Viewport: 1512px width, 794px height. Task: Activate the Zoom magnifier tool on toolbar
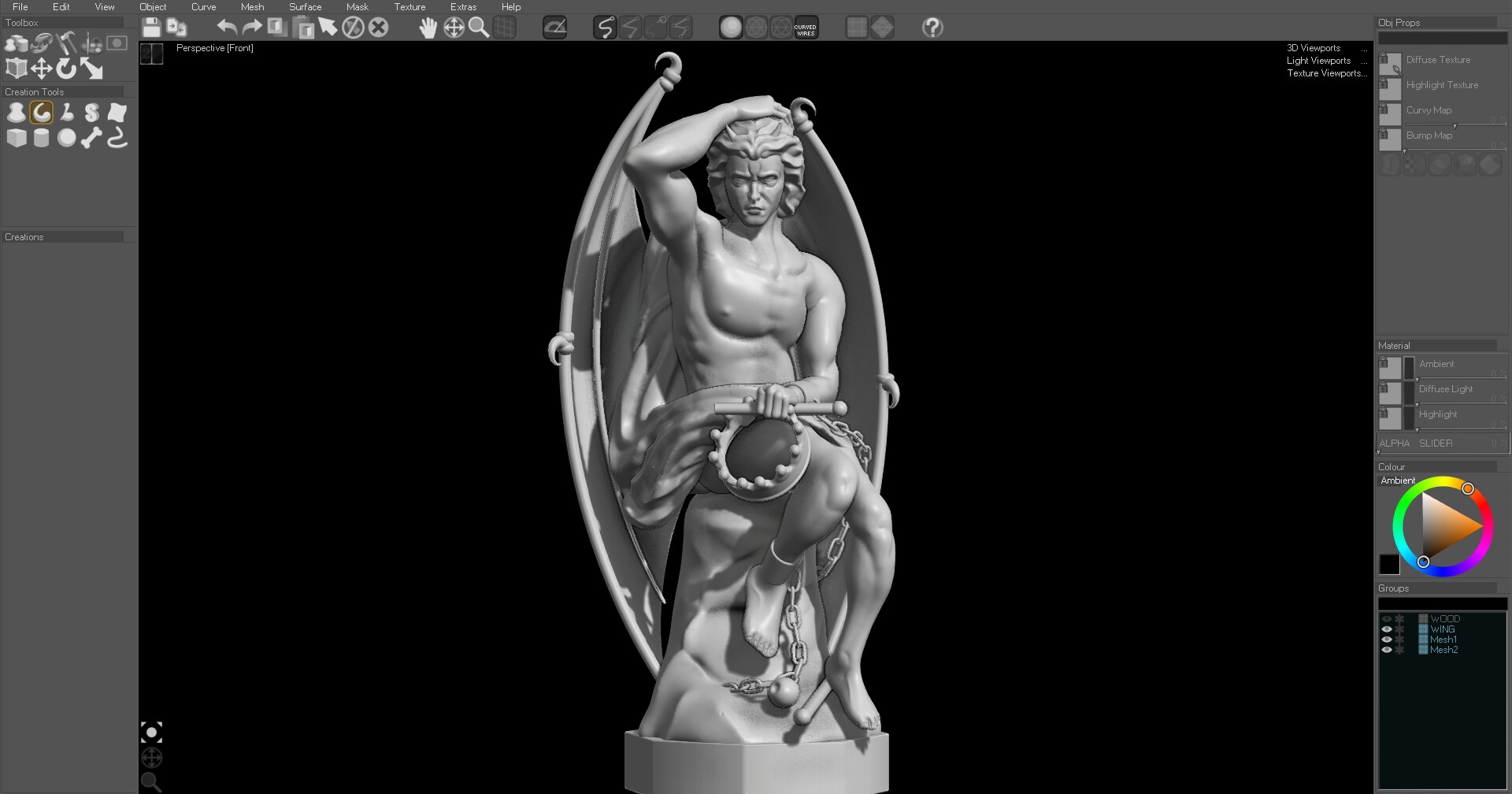coord(480,27)
